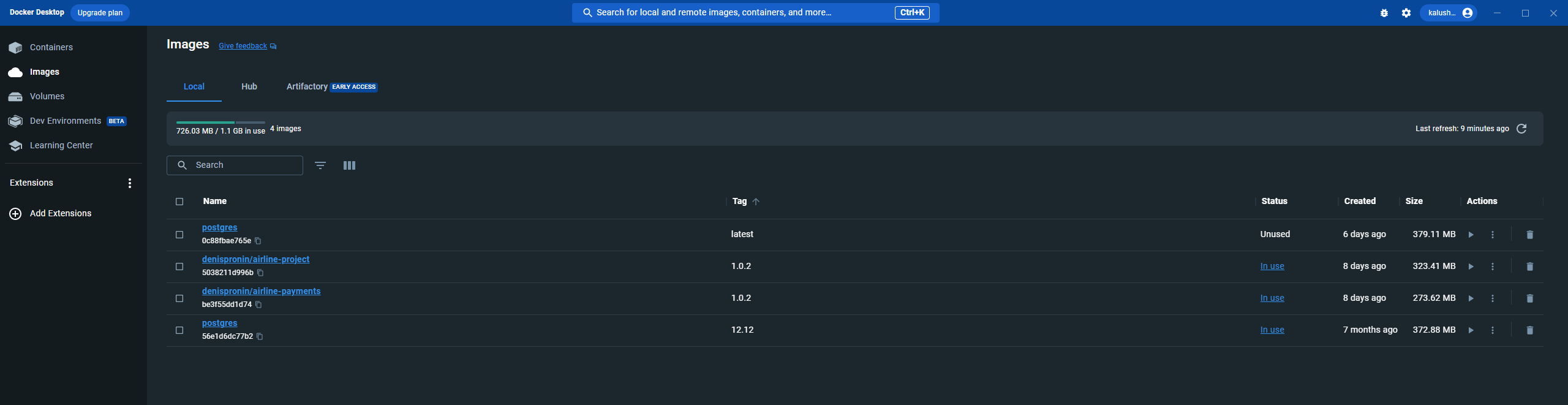Click the Upgrade plan button
This screenshot has width=1568, height=405.
(x=100, y=13)
